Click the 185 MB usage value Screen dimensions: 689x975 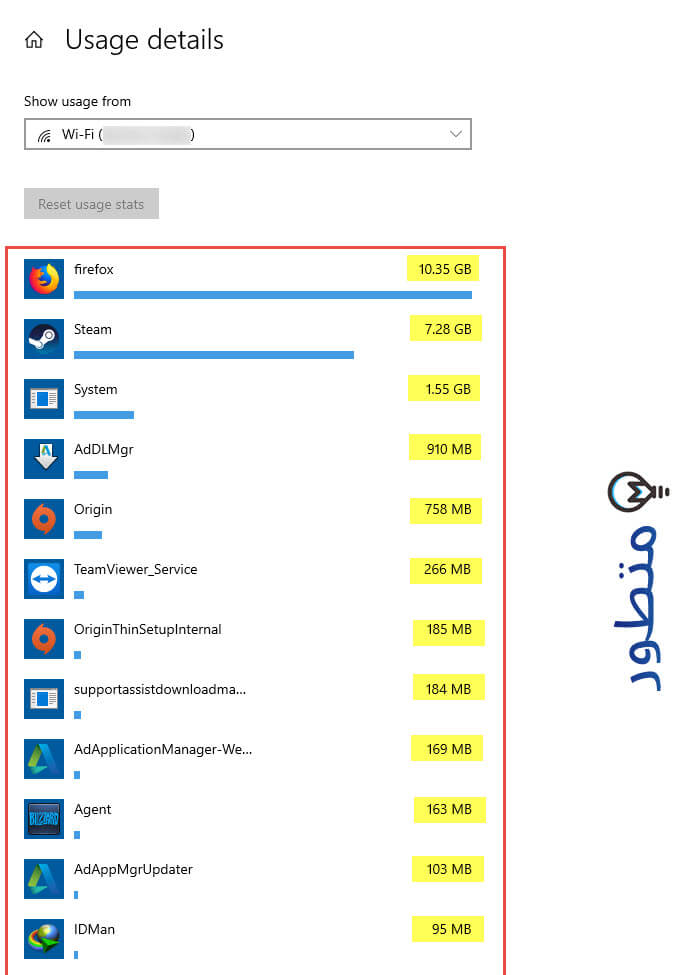tap(448, 630)
